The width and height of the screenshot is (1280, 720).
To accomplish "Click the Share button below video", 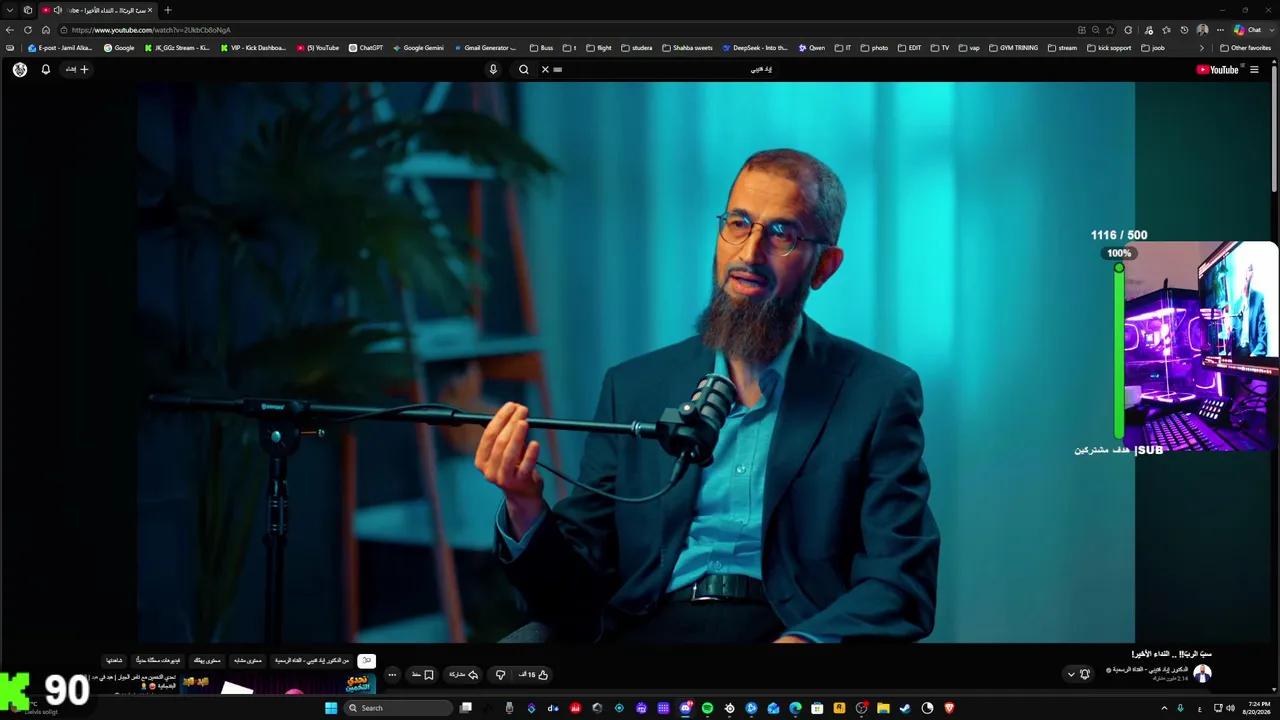I will pyautogui.click(x=463, y=675).
